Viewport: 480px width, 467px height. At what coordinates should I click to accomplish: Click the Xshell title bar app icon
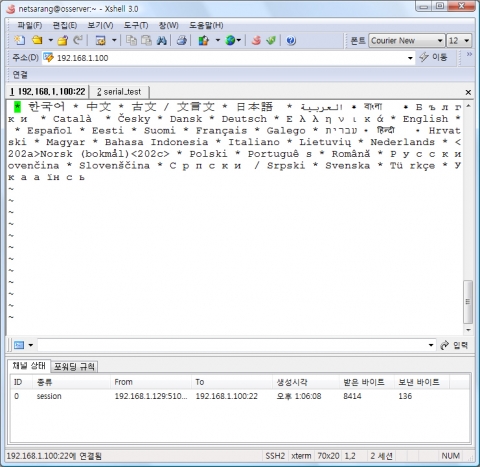(11, 9)
